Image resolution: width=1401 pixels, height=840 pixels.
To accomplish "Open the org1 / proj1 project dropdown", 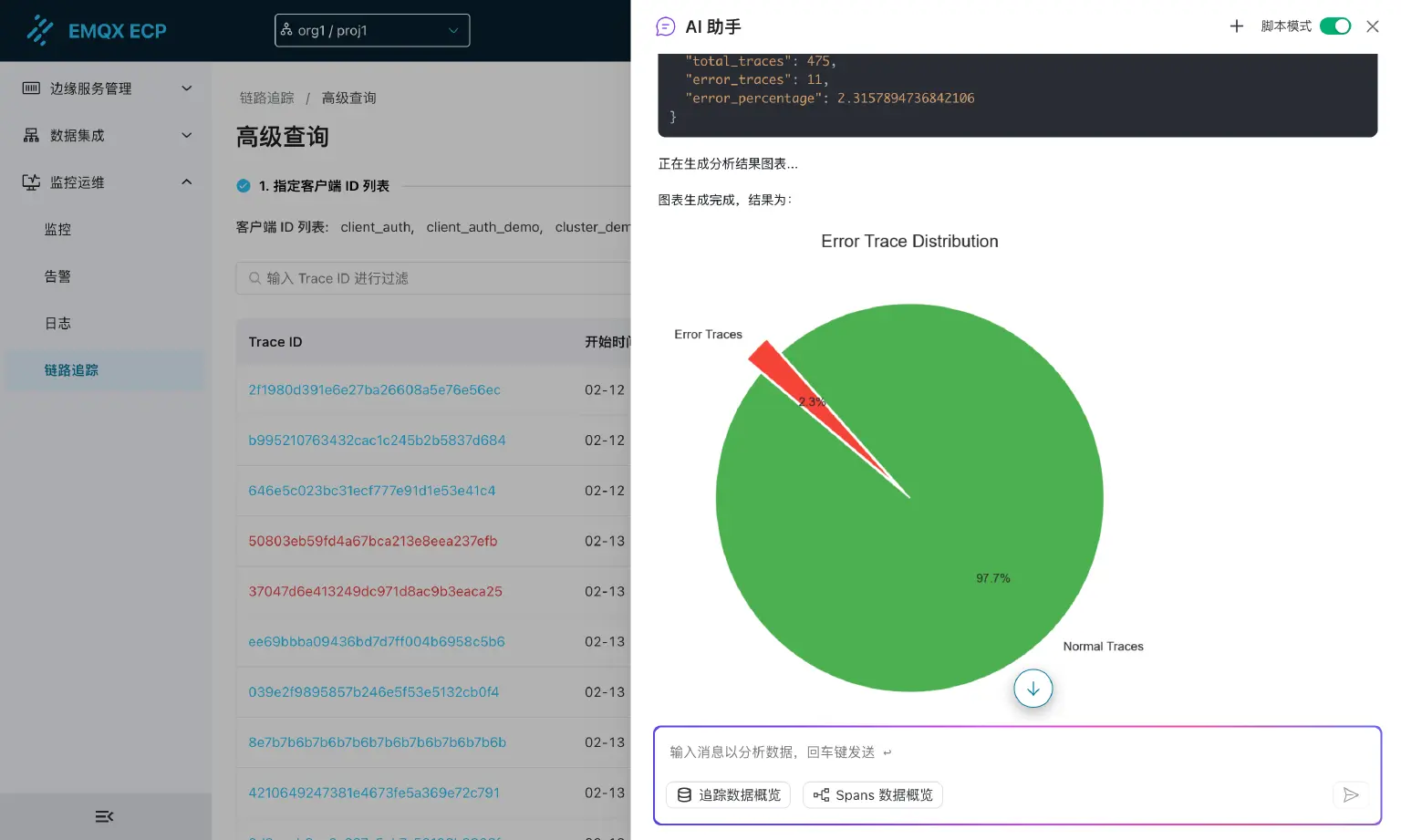I will (372, 30).
